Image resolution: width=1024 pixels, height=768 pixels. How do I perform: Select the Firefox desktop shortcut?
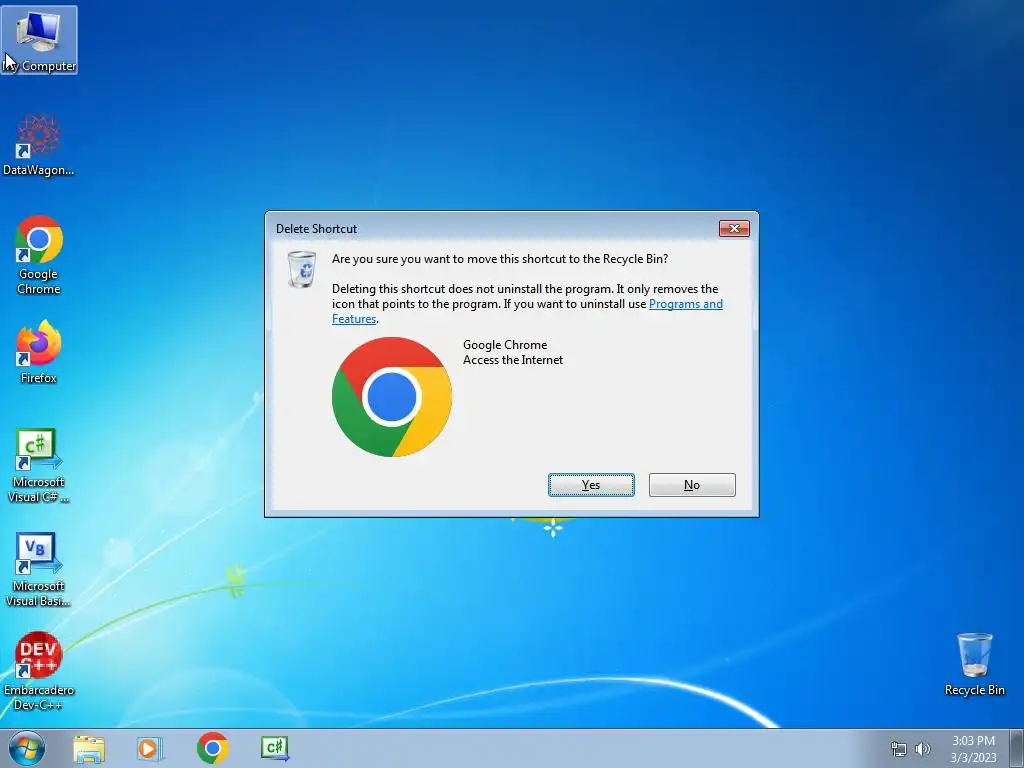coord(39,352)
